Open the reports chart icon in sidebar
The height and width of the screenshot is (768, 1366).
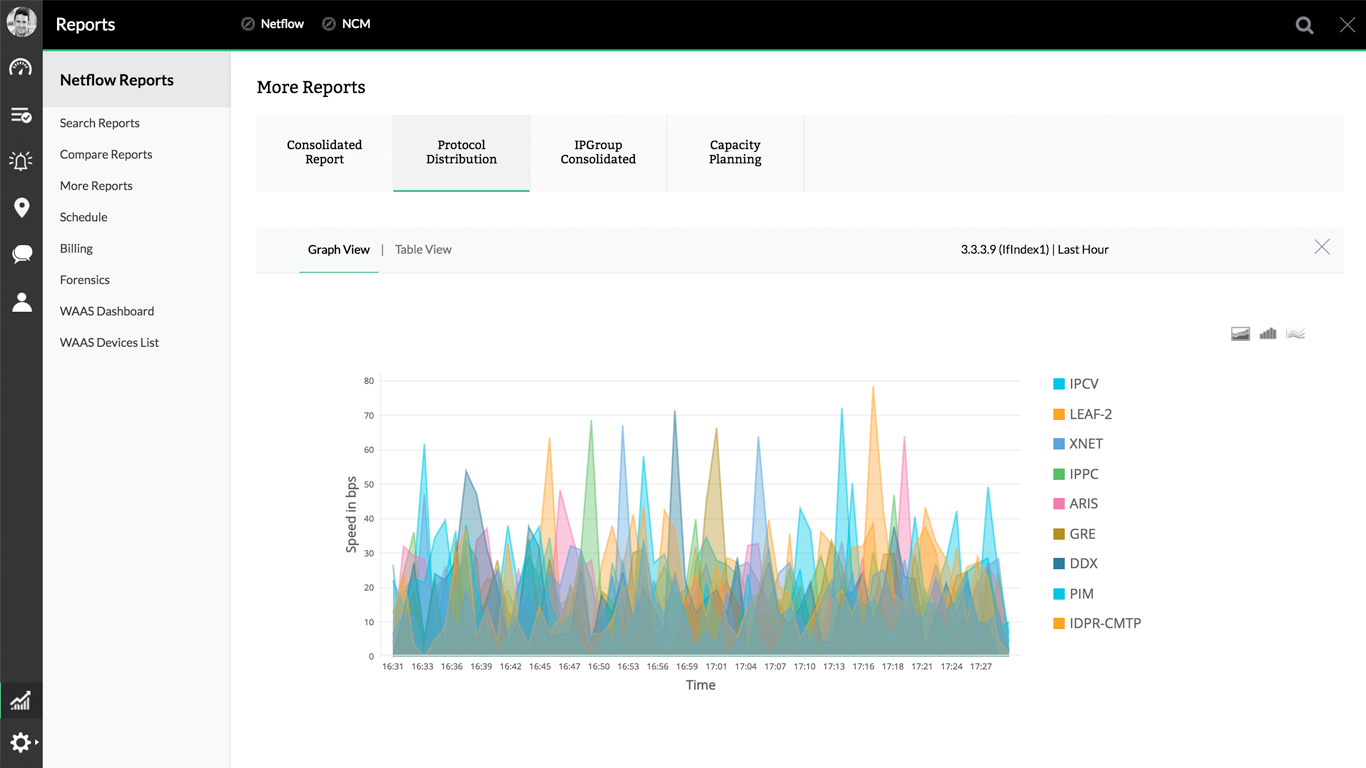coord(21,700)
